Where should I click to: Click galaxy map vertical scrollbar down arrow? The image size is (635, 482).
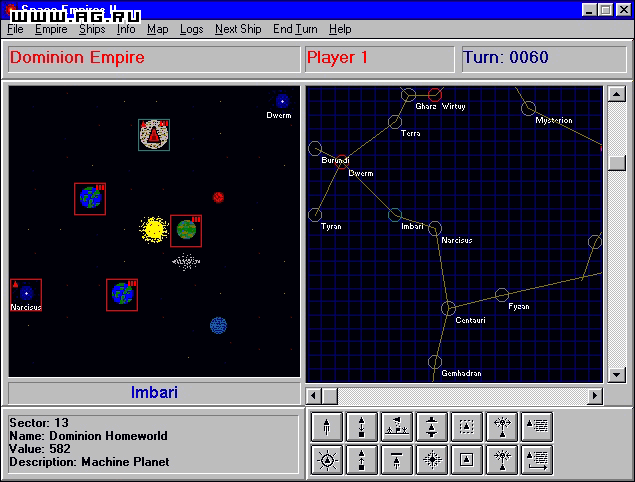(616, 375)
